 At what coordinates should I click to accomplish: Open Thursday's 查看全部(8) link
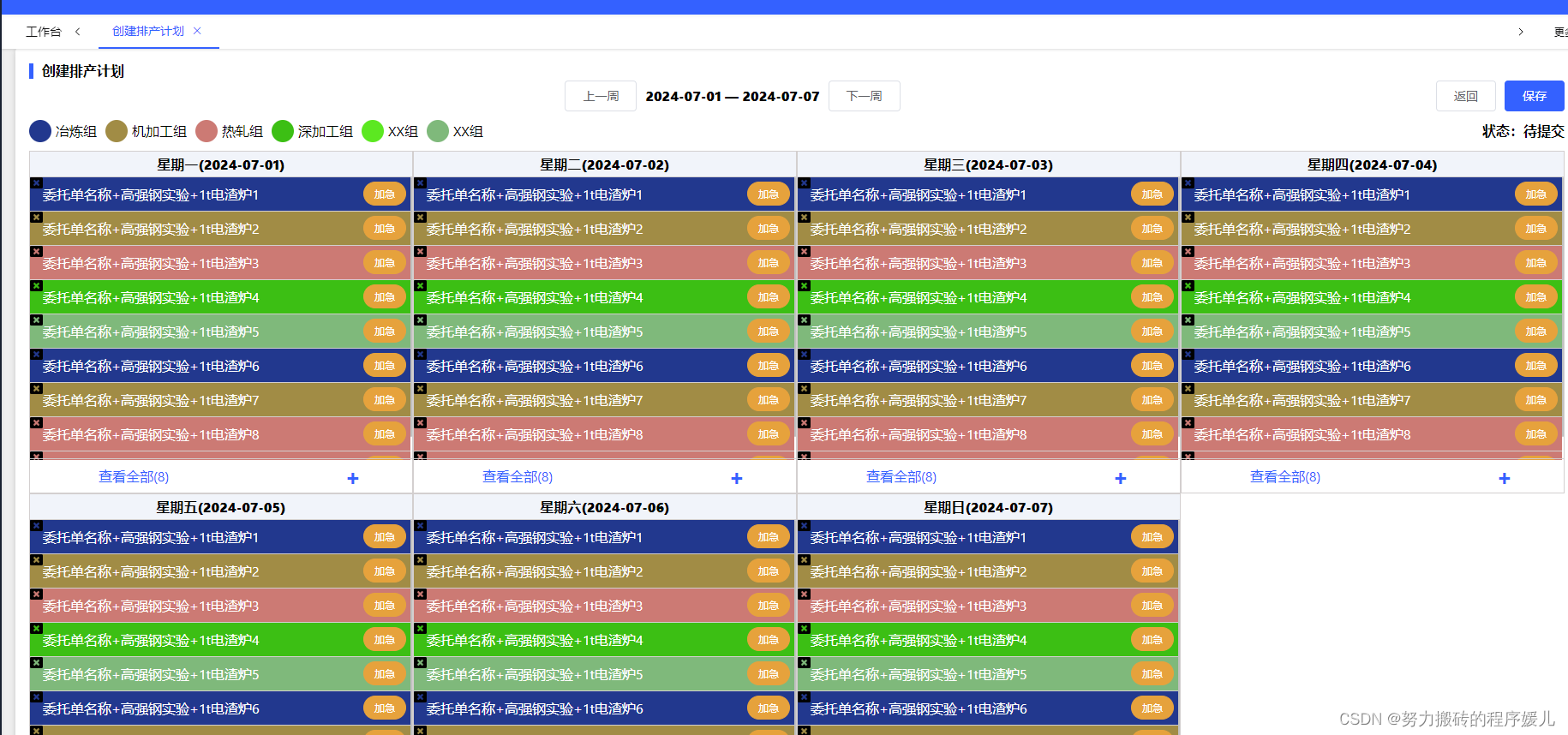point(1285,477)
